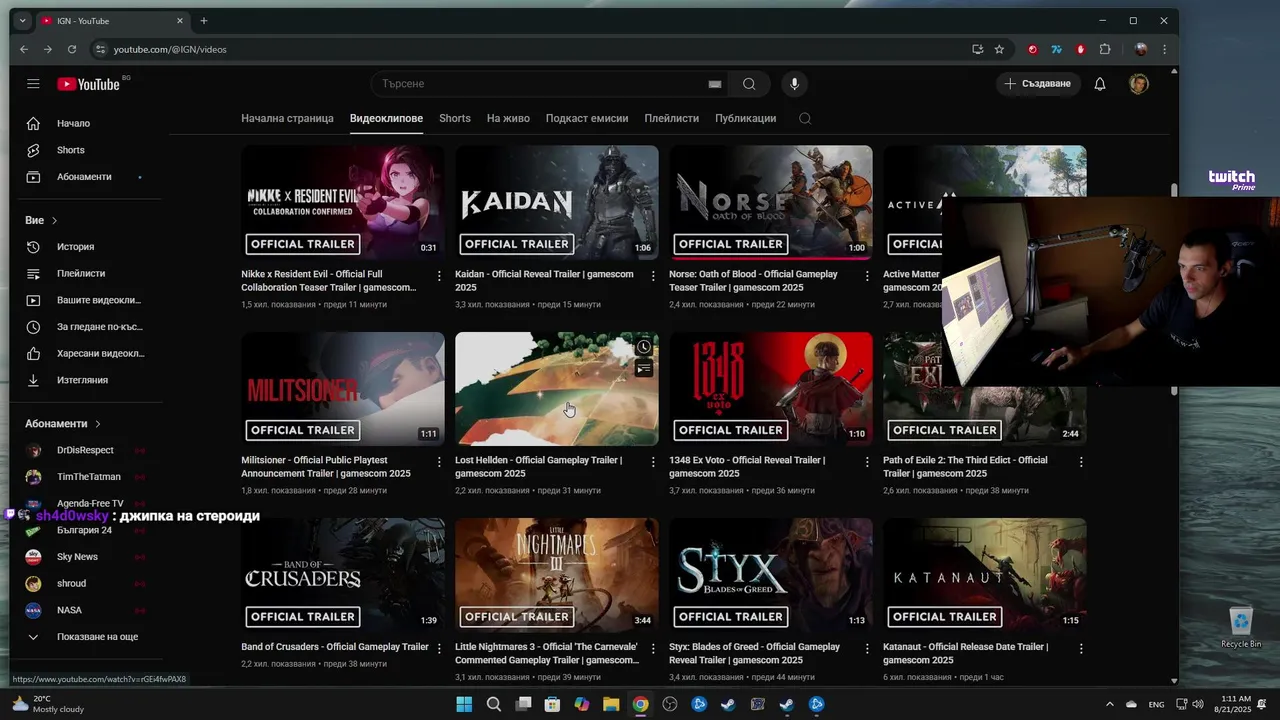Screen dimensions: 1280x720
Task: Open NASA subscription channel
Action: pyautogui.click(x=85, y=610)
